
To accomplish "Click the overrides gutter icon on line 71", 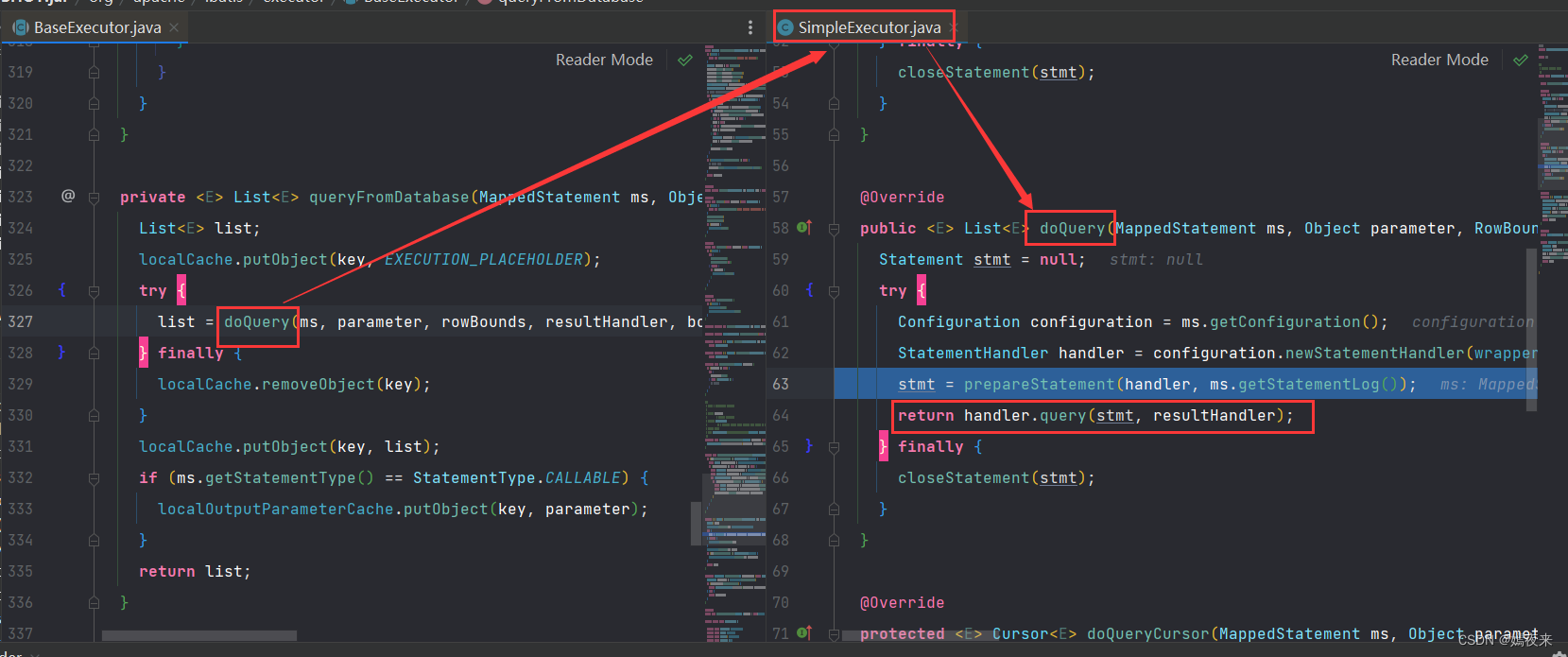I will (804, 632).
